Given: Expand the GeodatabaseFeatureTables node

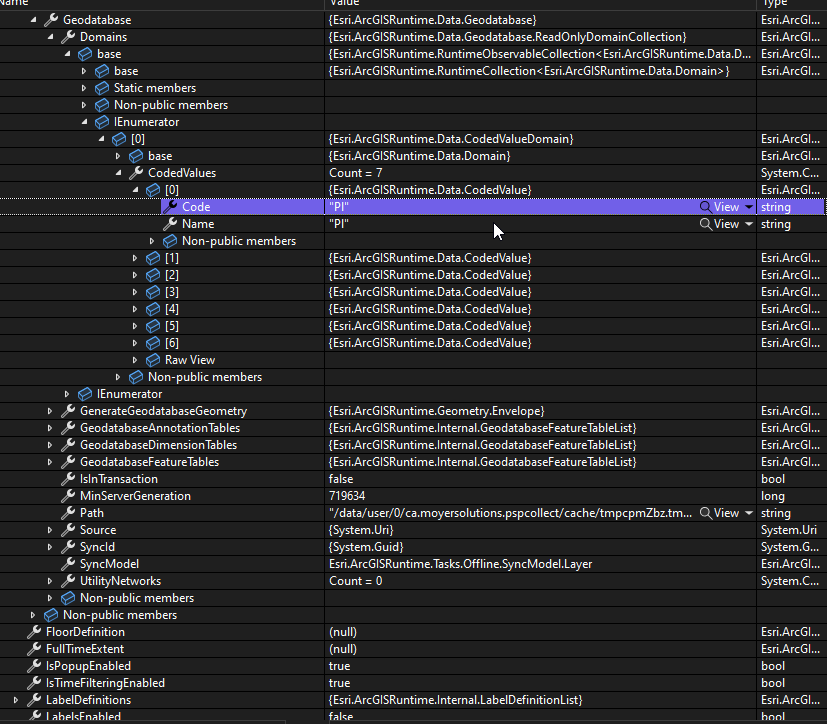Looking at the screenshot, I should 50,462.
